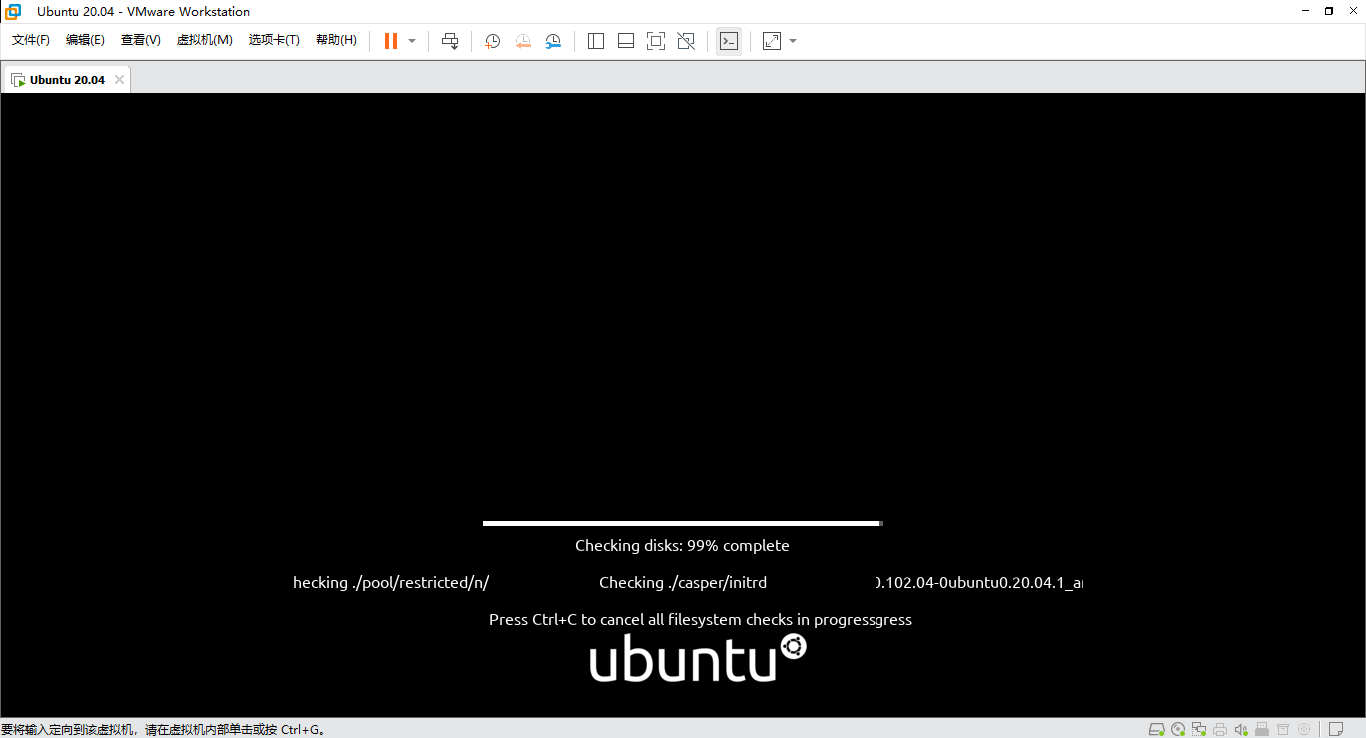Click the Ctrl+G hint in the status bar
The width and height of the screenshot is (1366, 738).
tap(303, 730)
